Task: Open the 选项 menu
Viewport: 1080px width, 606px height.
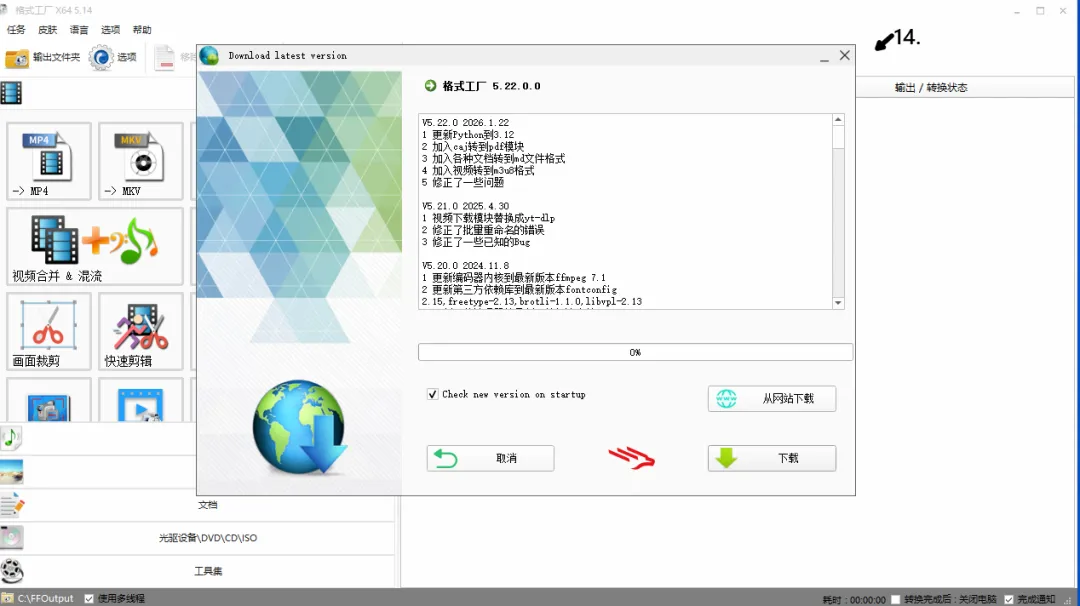Action: (x=110, y=30)
